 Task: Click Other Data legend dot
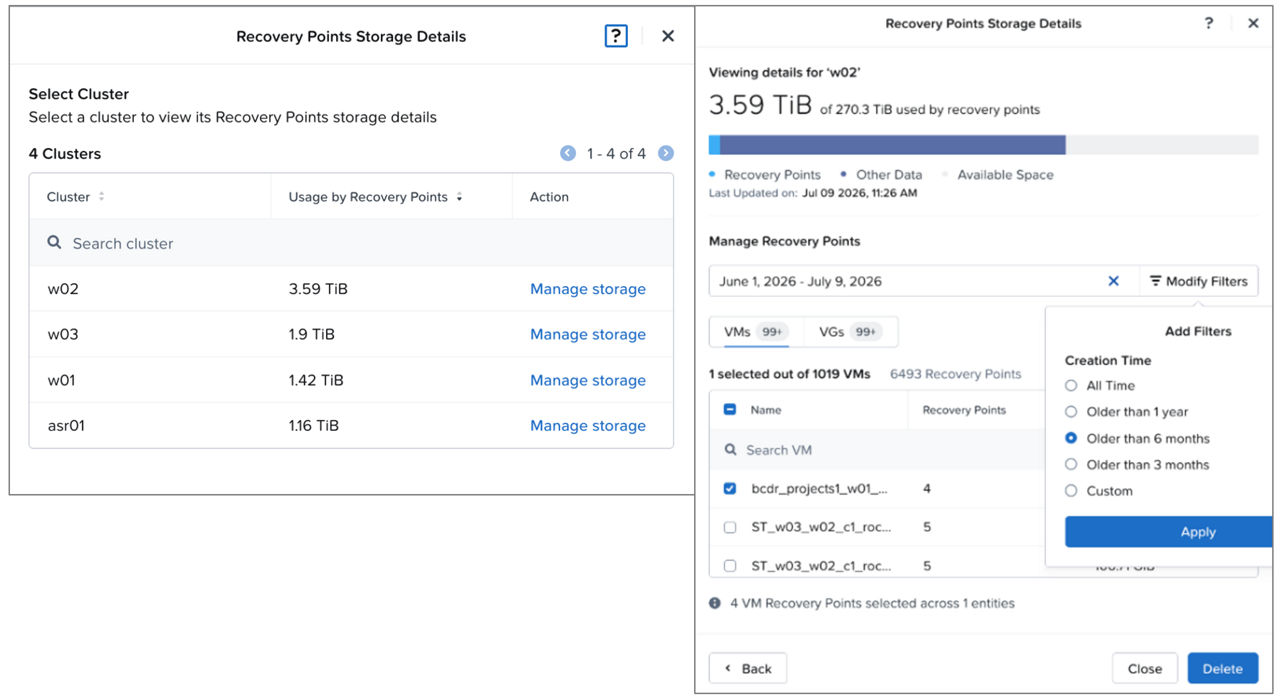tap(845, 174)
